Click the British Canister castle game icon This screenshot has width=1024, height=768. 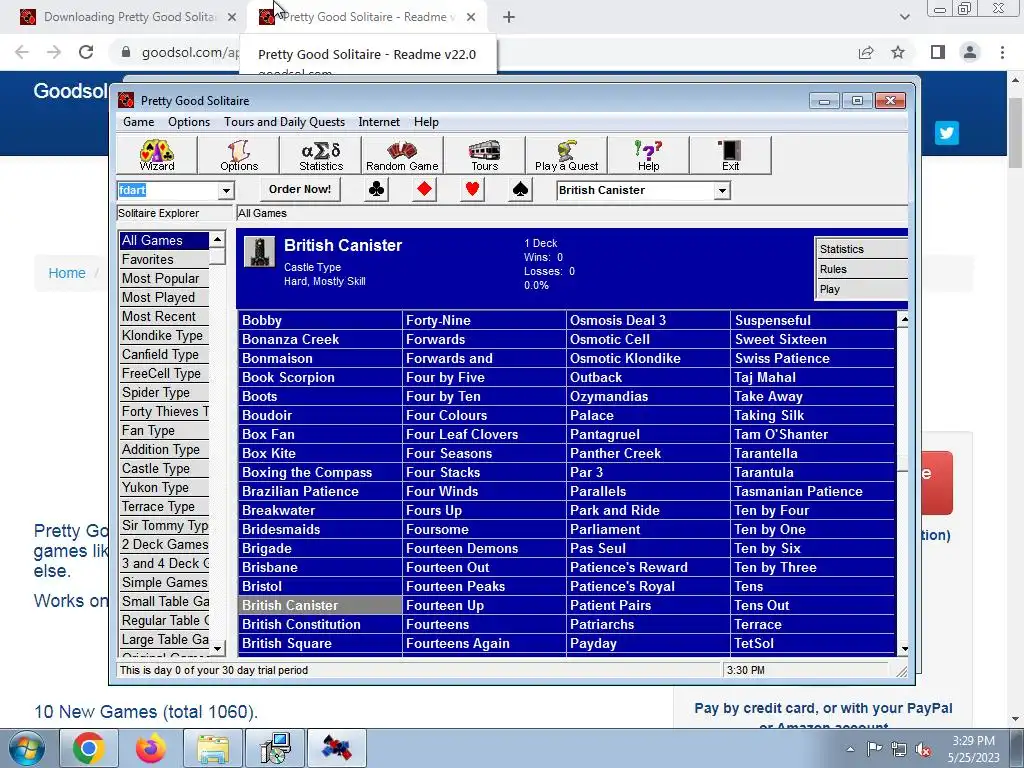click(259, 252)
